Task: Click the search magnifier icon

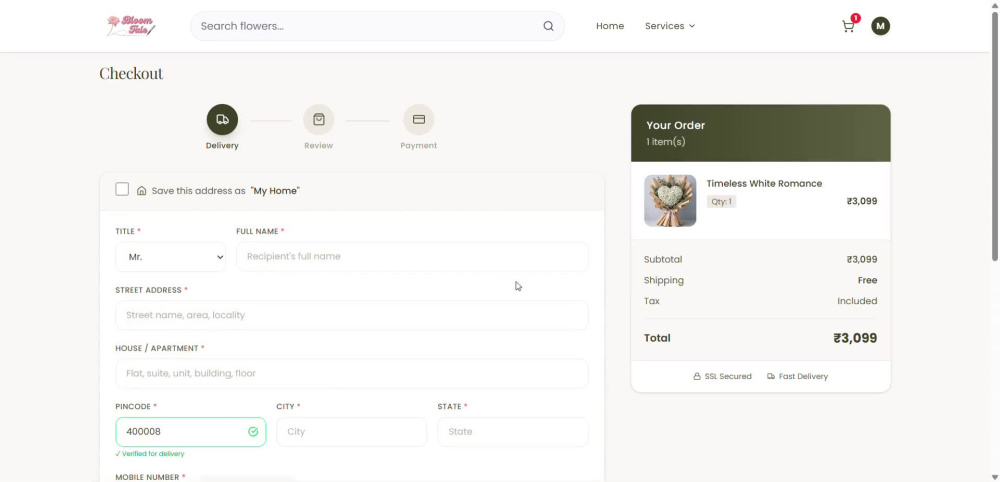Action: point(548,26)
